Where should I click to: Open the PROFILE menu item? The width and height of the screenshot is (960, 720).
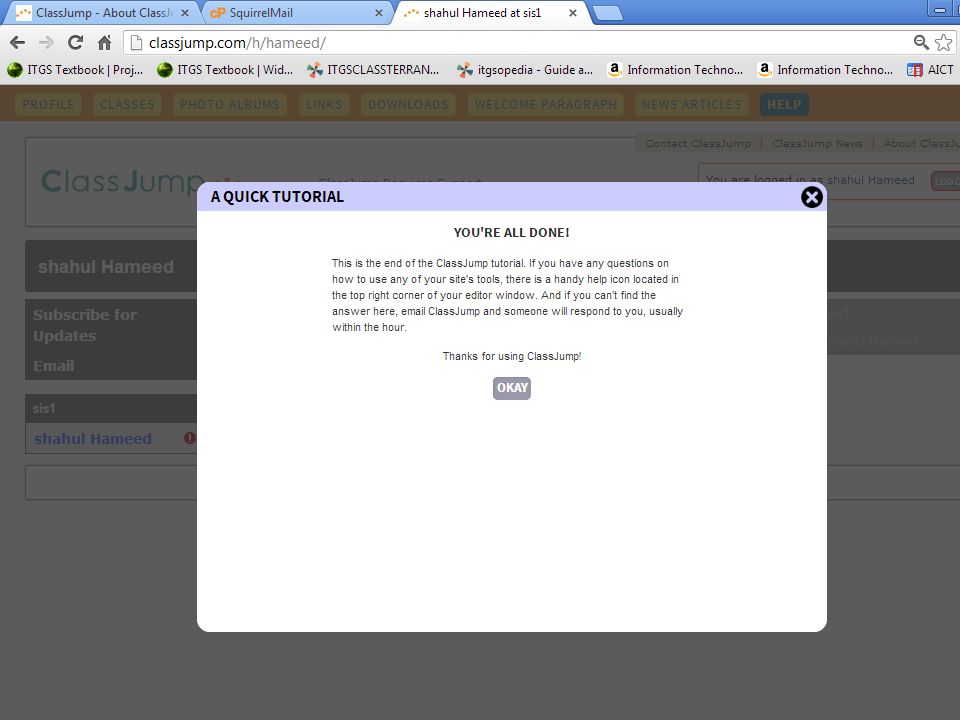(x=48, y=105)
